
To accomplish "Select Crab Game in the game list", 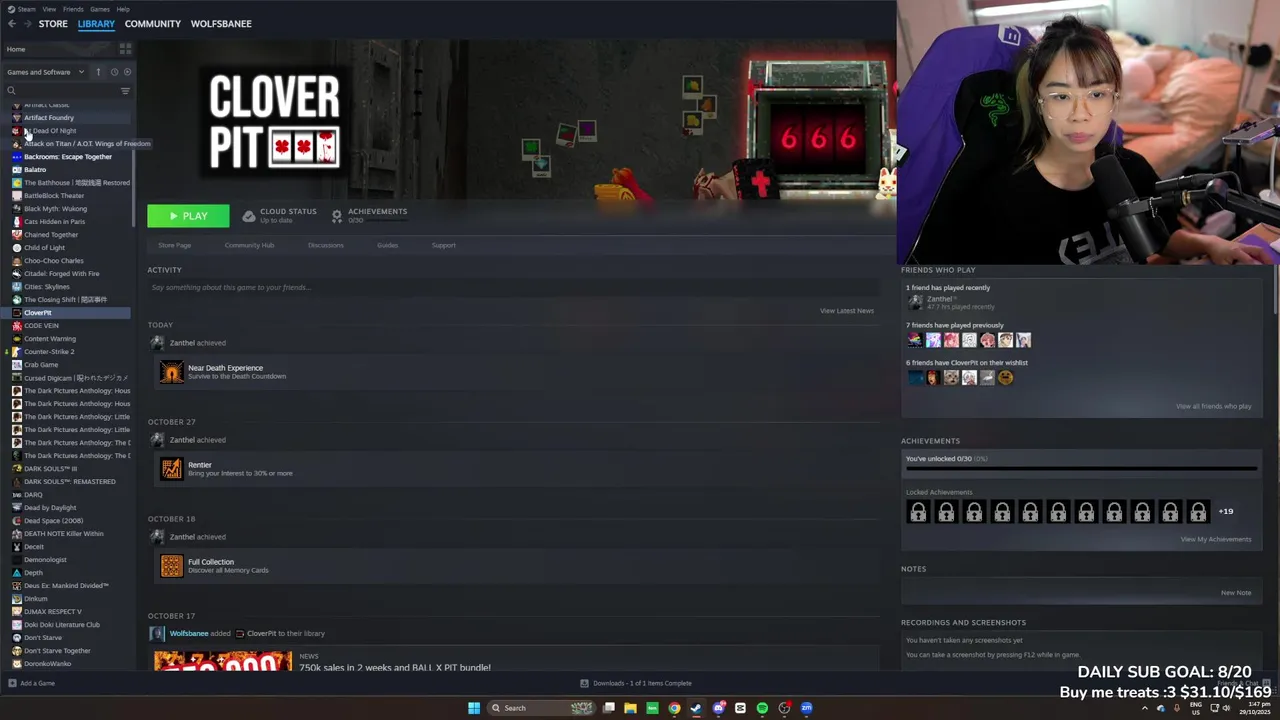I will 41,365.
